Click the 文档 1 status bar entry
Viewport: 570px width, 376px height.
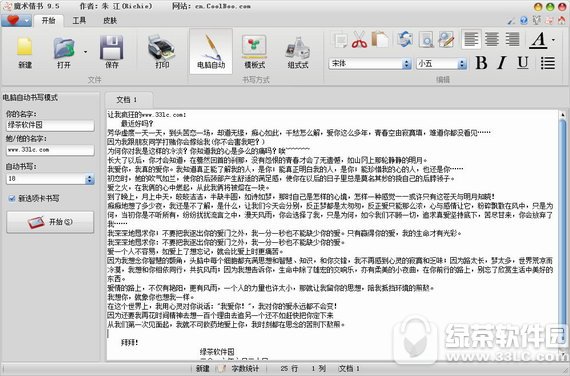[349, 368]
